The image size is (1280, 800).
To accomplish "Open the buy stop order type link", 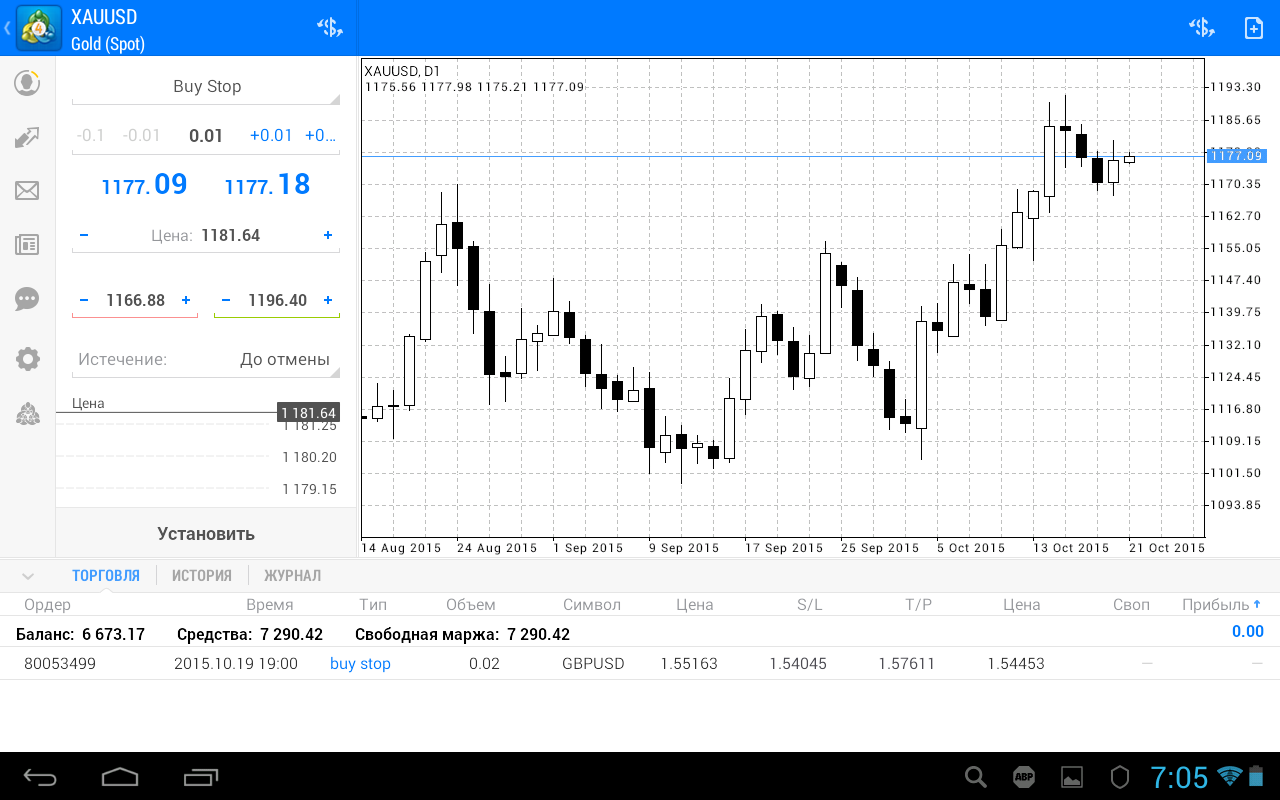I will coord(360,664).
